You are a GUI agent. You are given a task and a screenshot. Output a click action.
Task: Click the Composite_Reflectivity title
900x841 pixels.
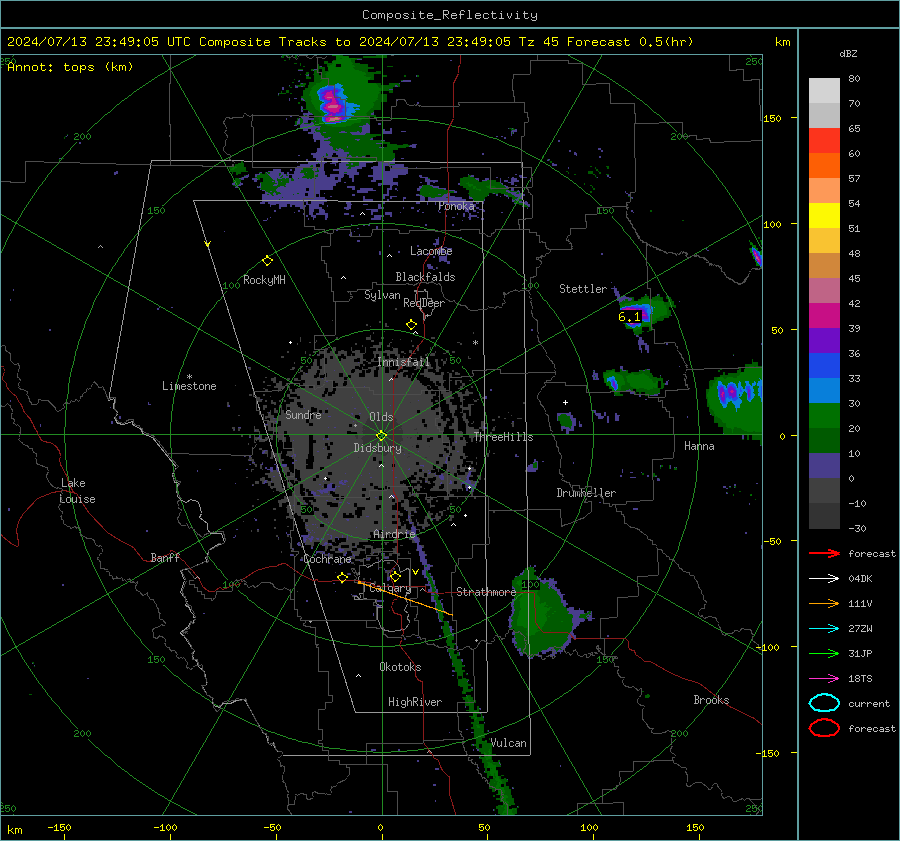pyautogui.click(x=450, y=15)
